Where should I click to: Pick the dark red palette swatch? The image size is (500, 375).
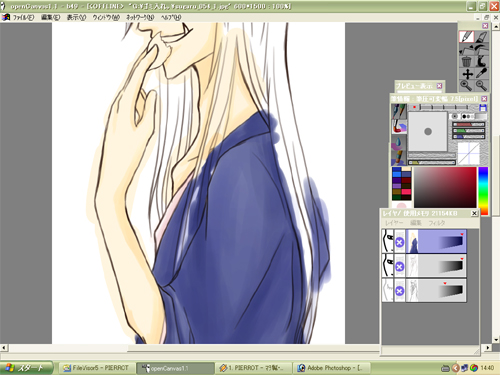pos(406,180)
